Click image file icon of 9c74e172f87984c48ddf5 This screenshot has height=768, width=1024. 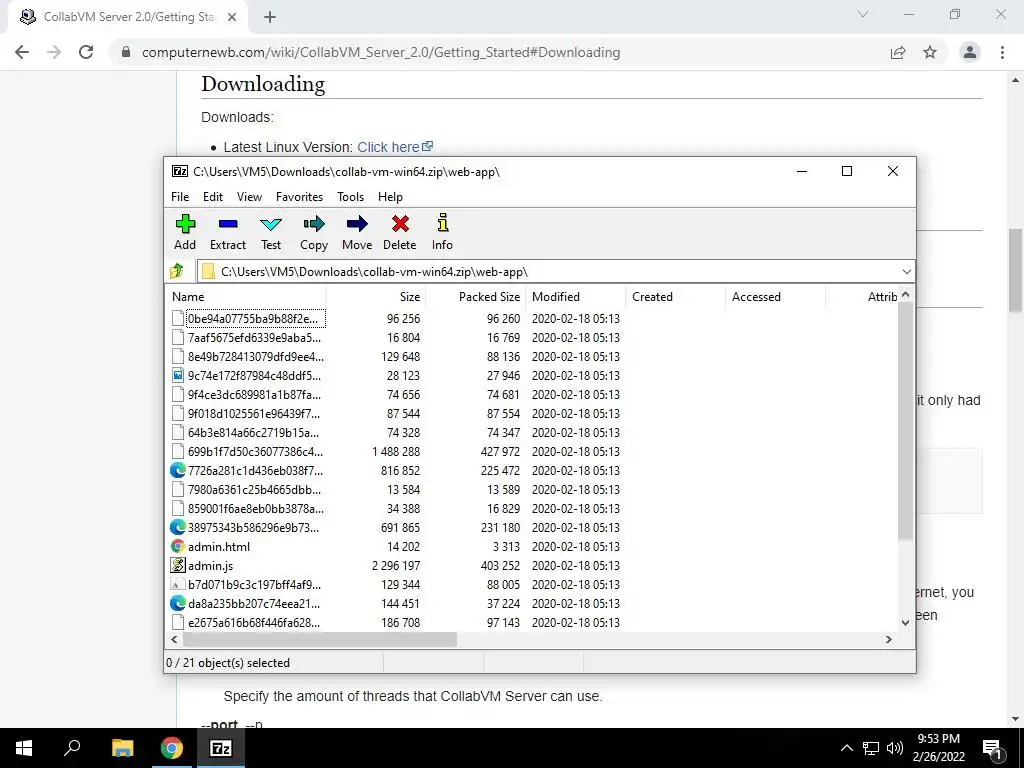coord(178,376)
